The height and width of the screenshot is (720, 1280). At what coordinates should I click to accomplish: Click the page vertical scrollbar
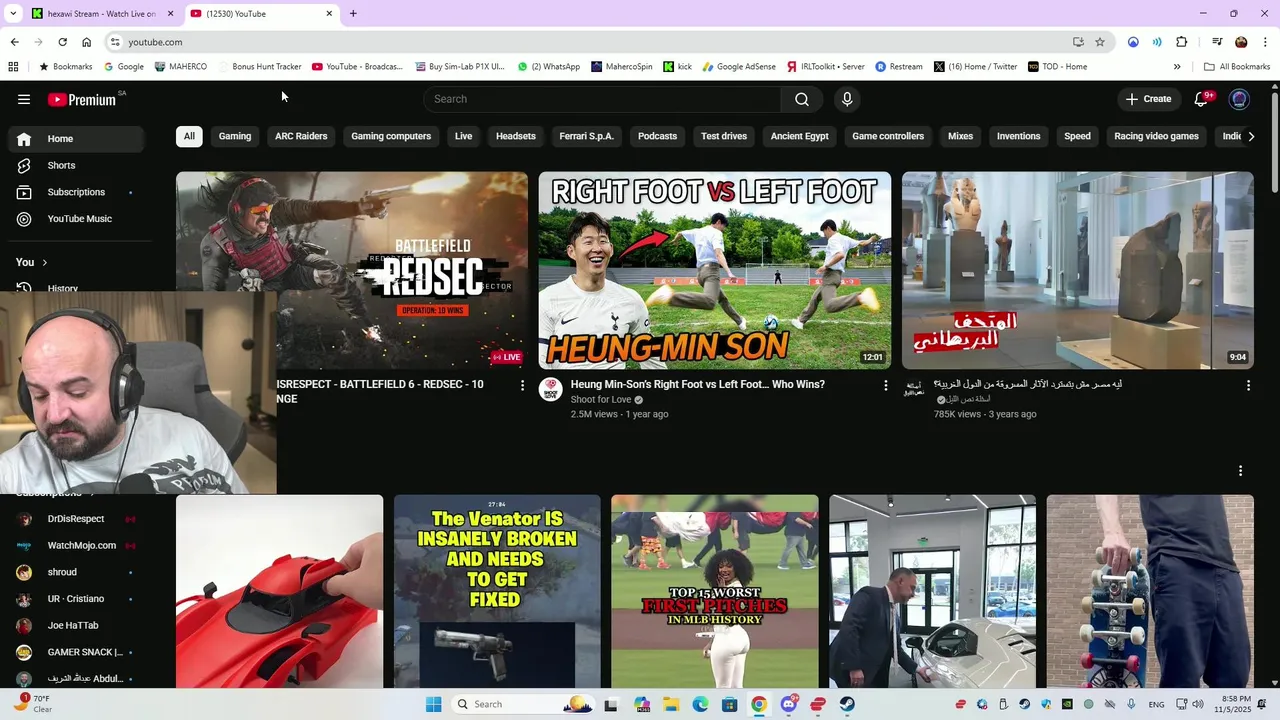[1274, 140]
